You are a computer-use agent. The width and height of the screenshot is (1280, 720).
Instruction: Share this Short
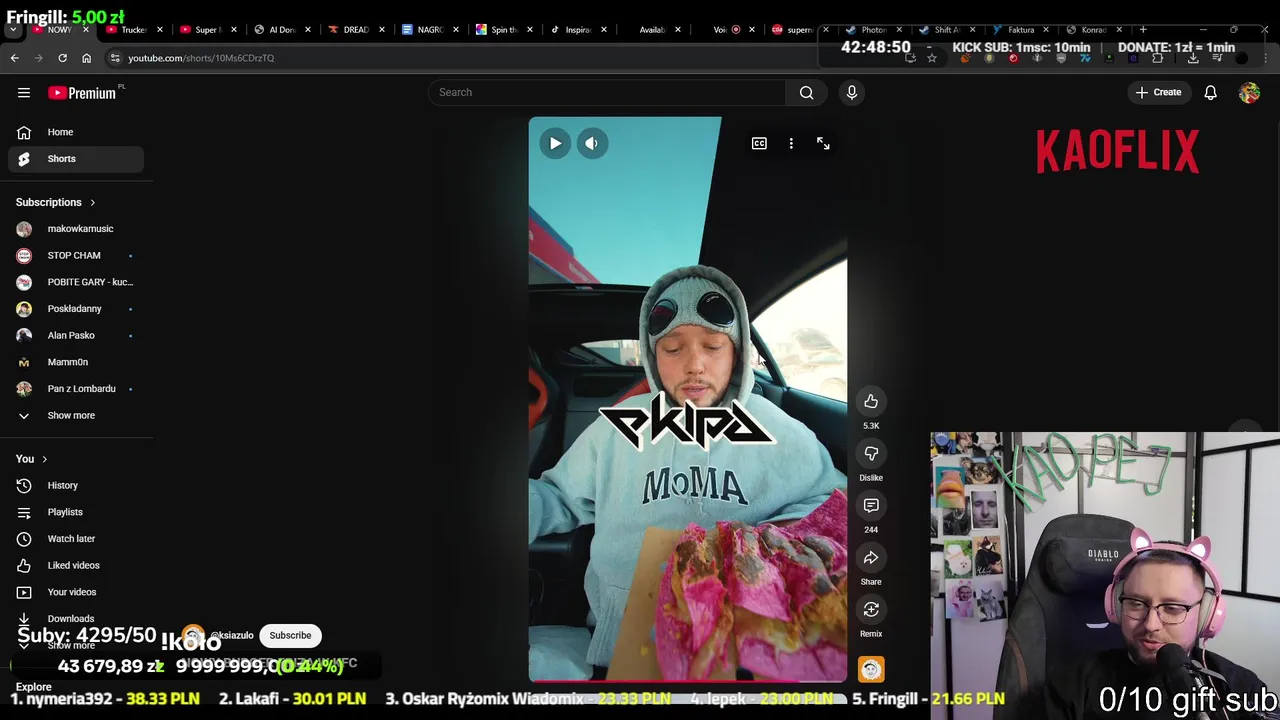click(x=871, y=557)
